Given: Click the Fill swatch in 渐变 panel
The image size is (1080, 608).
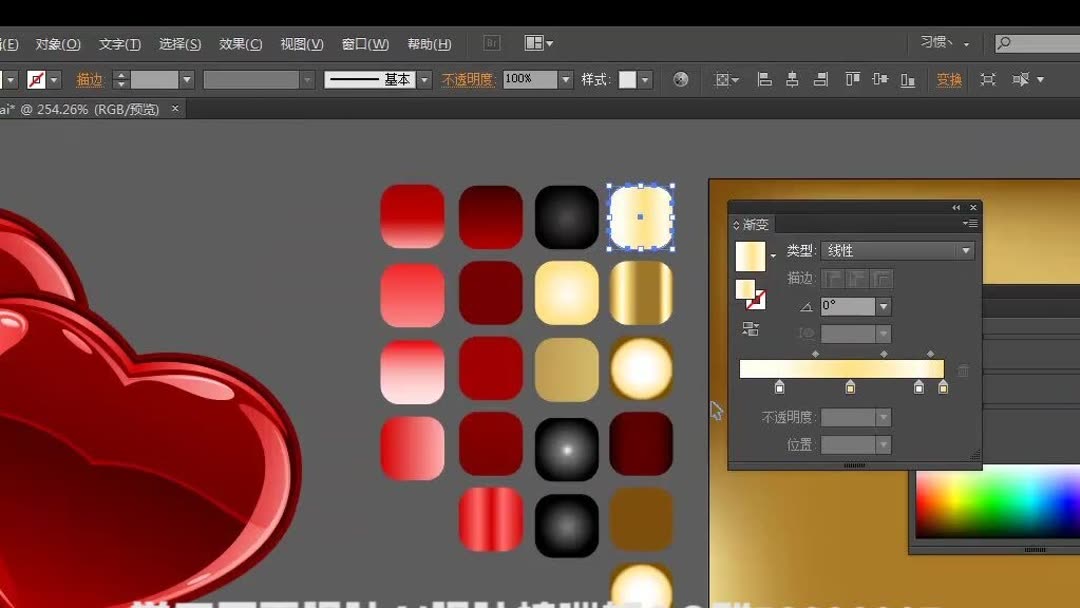Looking at the screenshot, I should click(x=745, y=289).
